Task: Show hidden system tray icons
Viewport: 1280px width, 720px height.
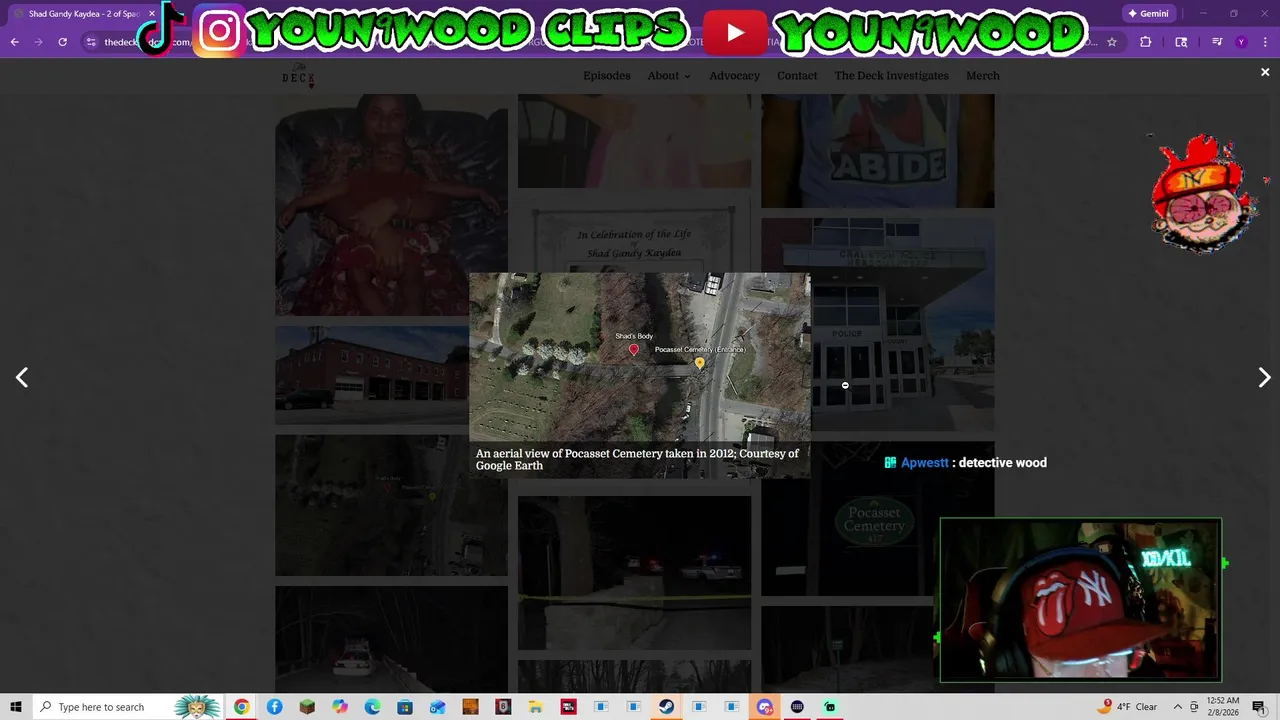Action: click(x=1177, y=707)
